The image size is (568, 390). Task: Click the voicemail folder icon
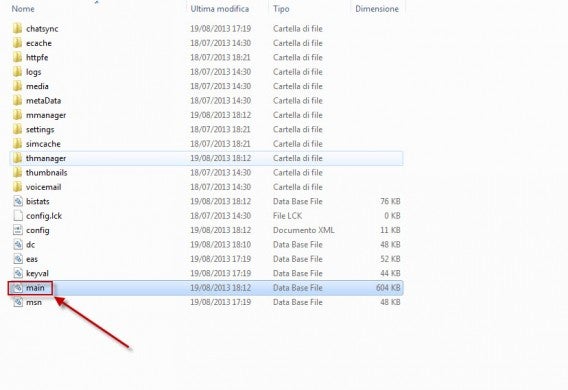click(x=17, y=187)
